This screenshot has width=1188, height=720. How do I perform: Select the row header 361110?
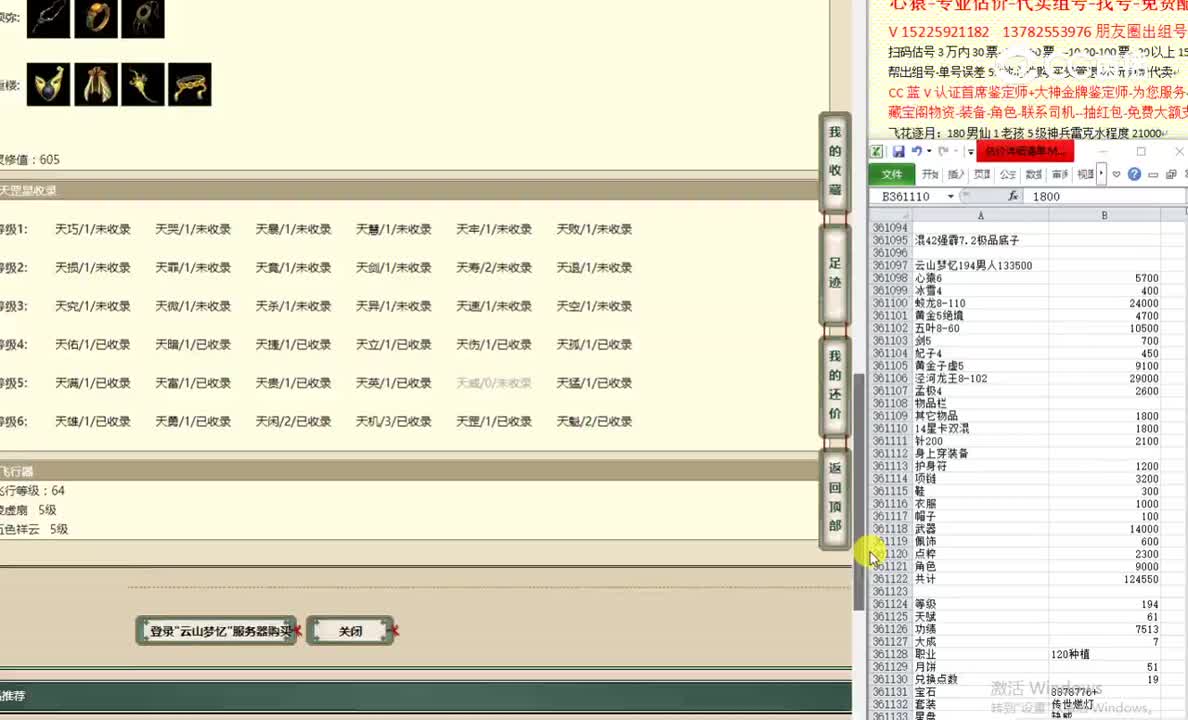(x=890, y=428)
